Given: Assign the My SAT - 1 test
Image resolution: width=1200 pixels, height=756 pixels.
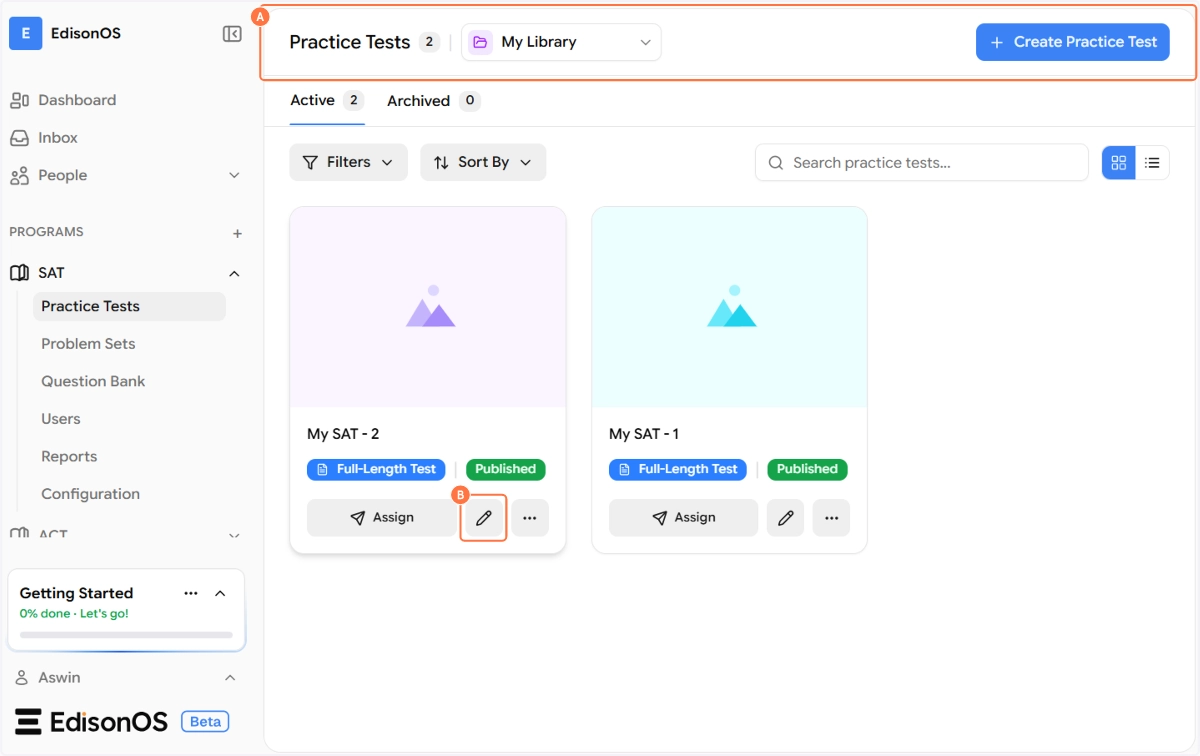Looking at the screenshot, I should pyautogui.click(x=683, y=518).
